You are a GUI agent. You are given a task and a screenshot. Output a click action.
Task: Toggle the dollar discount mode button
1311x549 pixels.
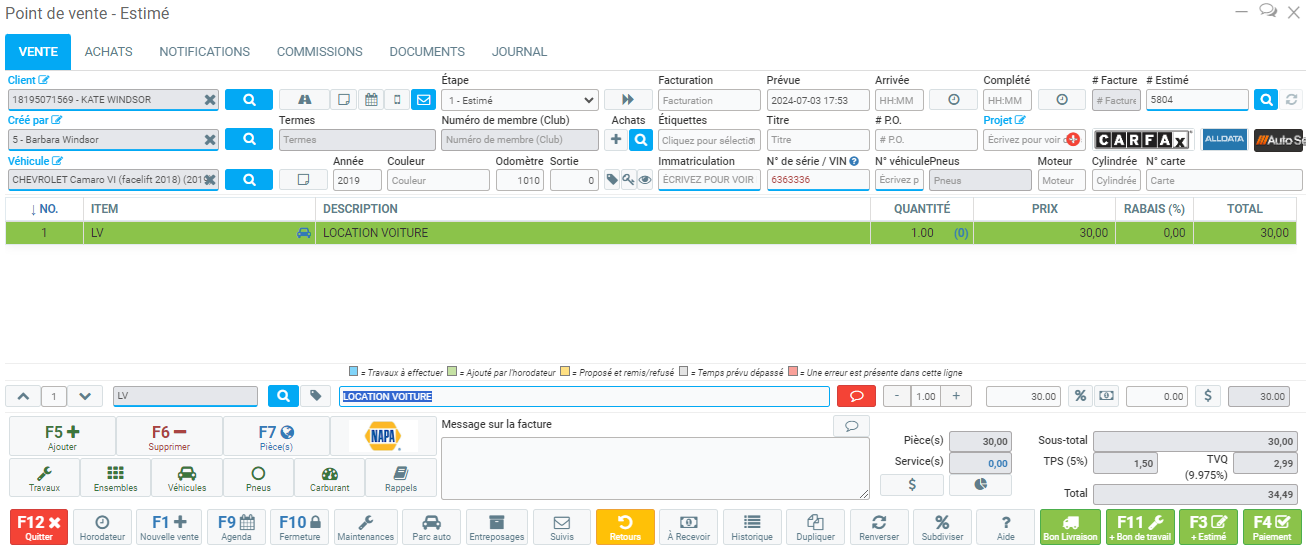[x=1207, y=396]
